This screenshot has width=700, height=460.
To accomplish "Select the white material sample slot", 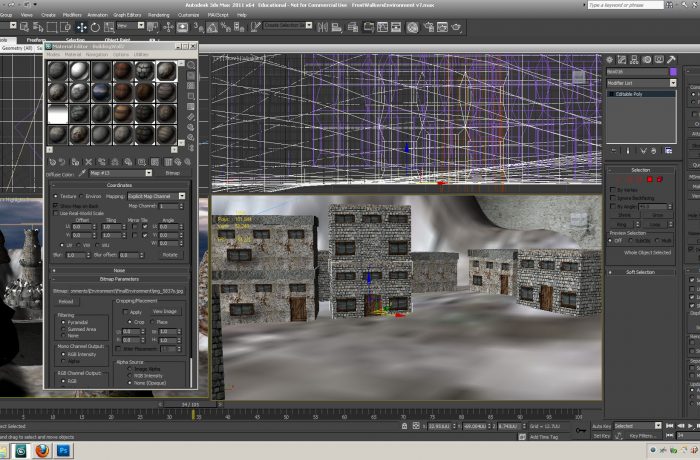I will click(58, 115).
